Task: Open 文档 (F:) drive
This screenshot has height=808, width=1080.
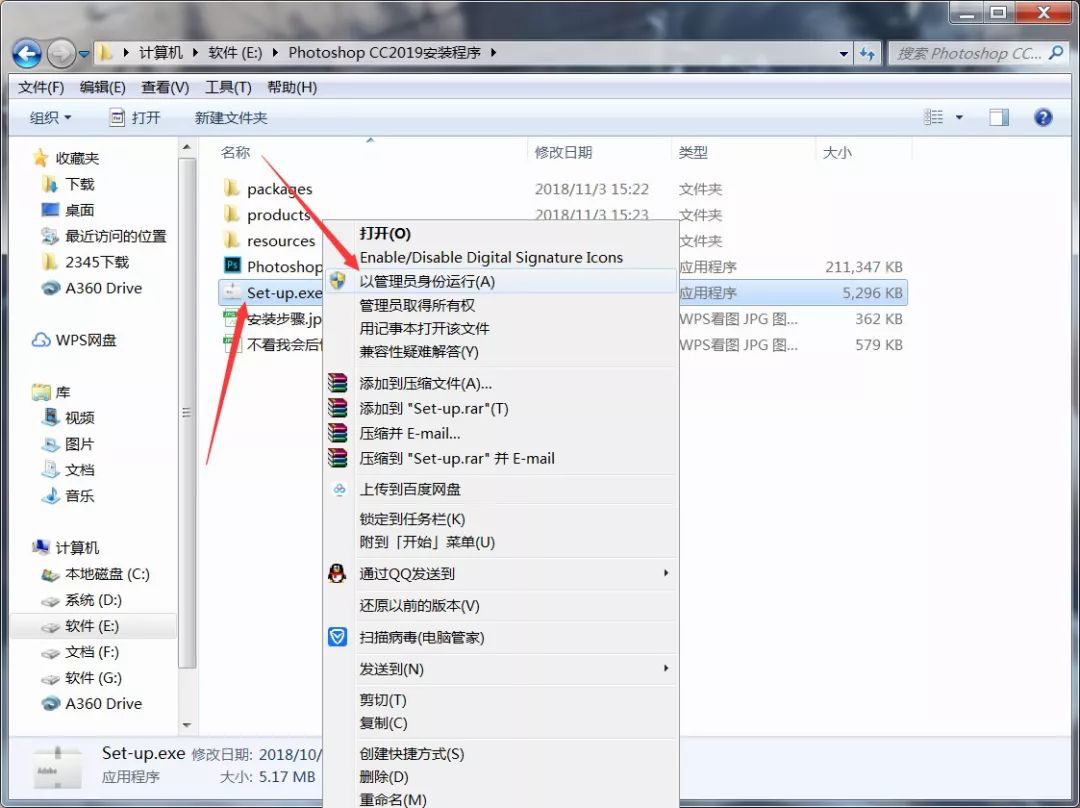Action: click(80, 652)
